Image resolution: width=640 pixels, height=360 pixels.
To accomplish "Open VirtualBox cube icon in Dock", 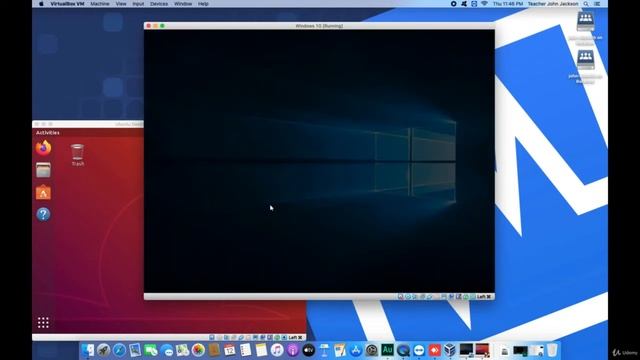I will [x=450, y=350].
